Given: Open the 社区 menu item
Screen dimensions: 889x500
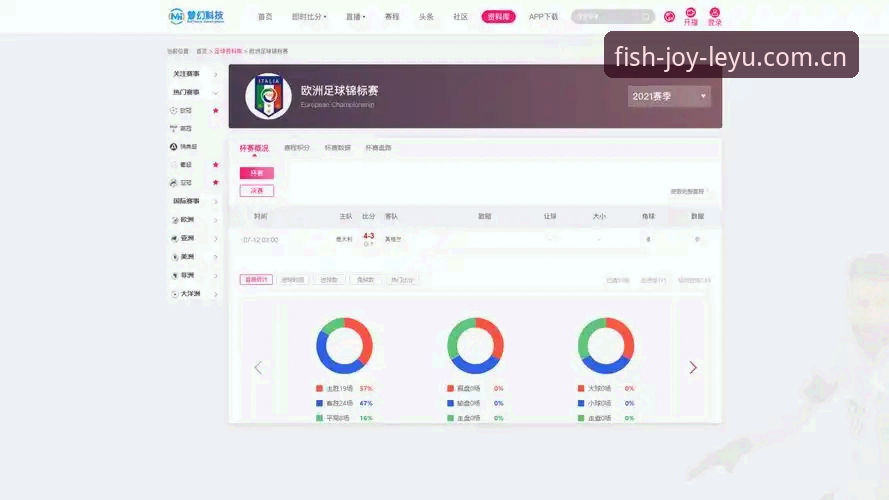Looking at the screenshot, I should coord(460,17).
